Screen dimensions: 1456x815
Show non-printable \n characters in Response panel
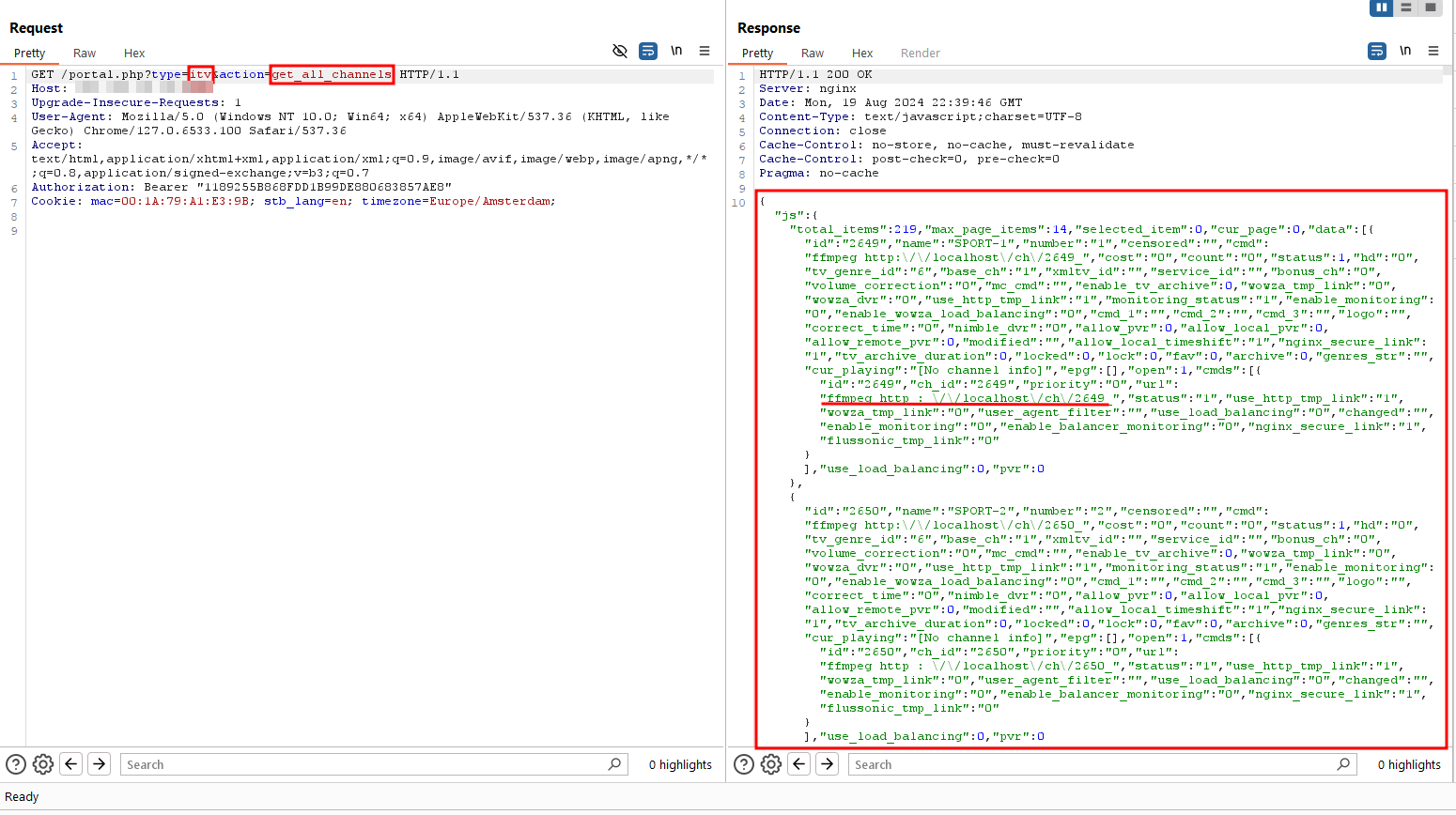(1405, 51)
